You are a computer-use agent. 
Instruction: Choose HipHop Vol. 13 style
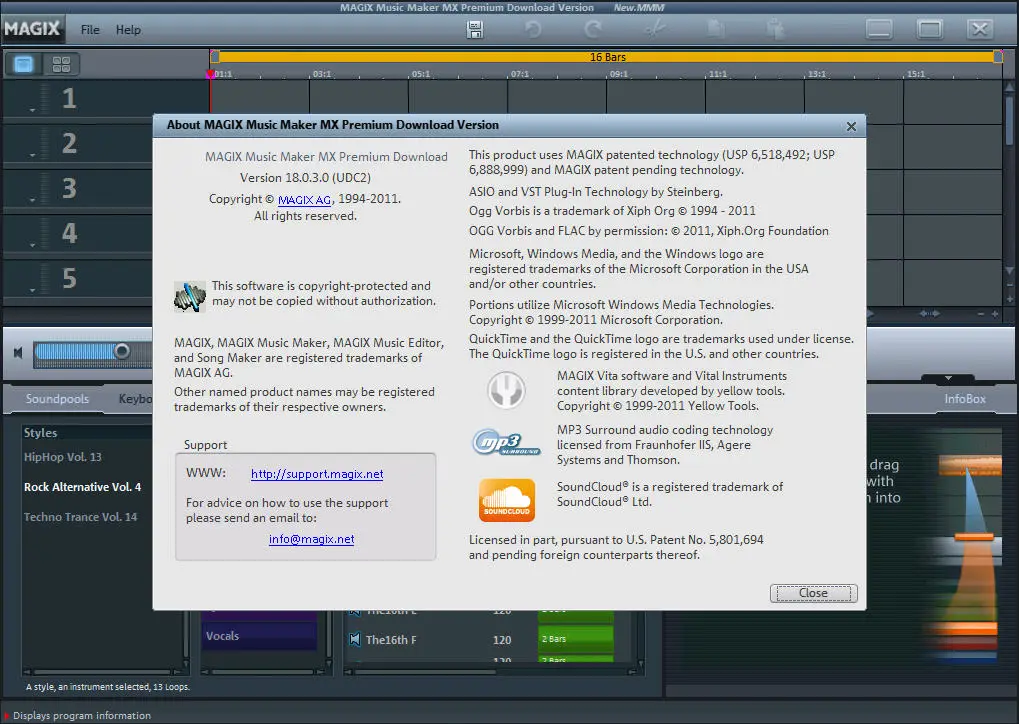(62, 457)
